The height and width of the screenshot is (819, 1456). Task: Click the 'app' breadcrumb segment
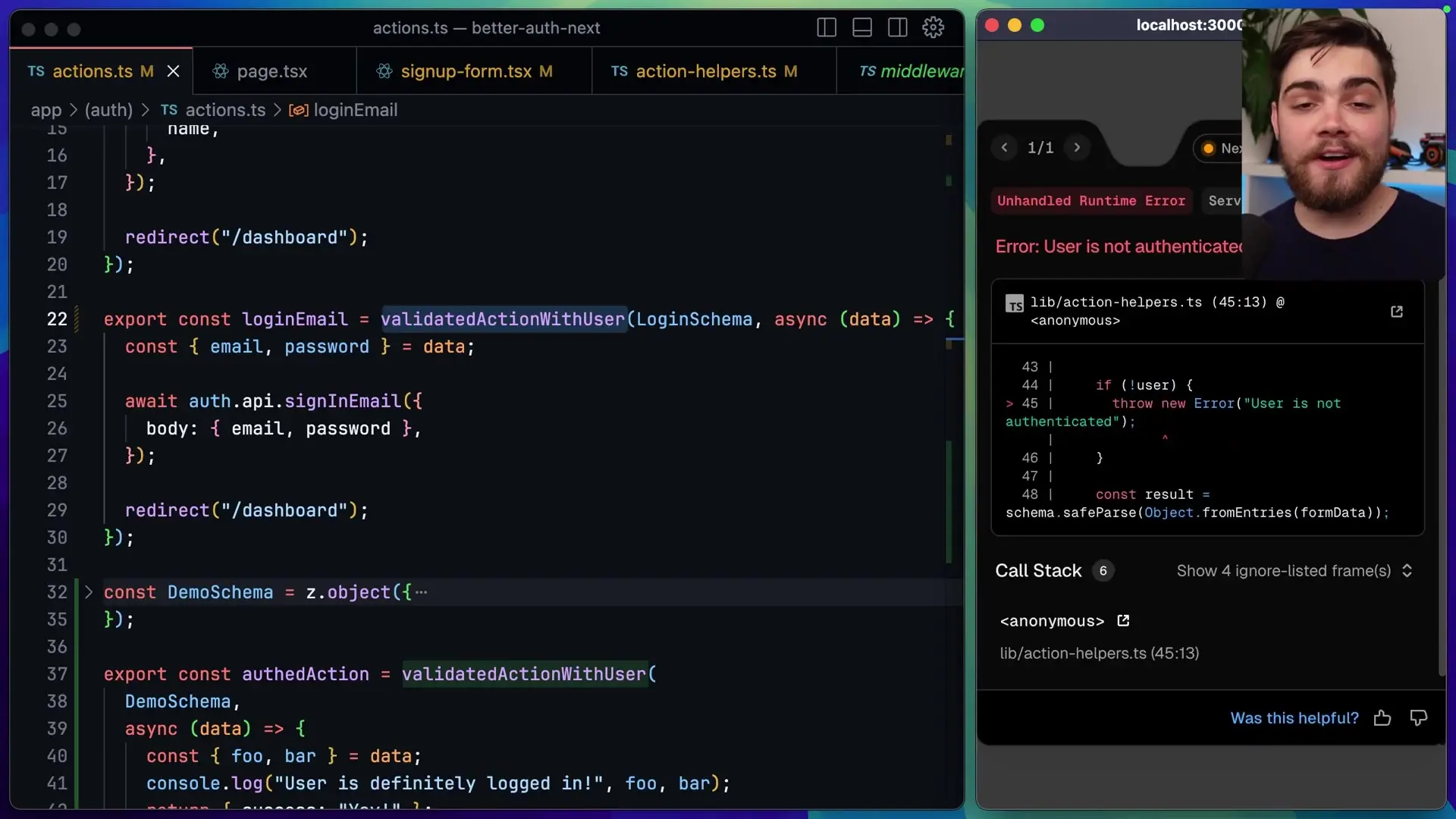point(46,110)
